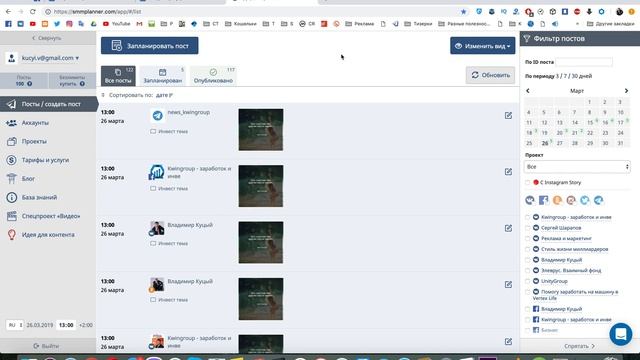Check the Facebook Владимир Куцый account

pos(527,309)
